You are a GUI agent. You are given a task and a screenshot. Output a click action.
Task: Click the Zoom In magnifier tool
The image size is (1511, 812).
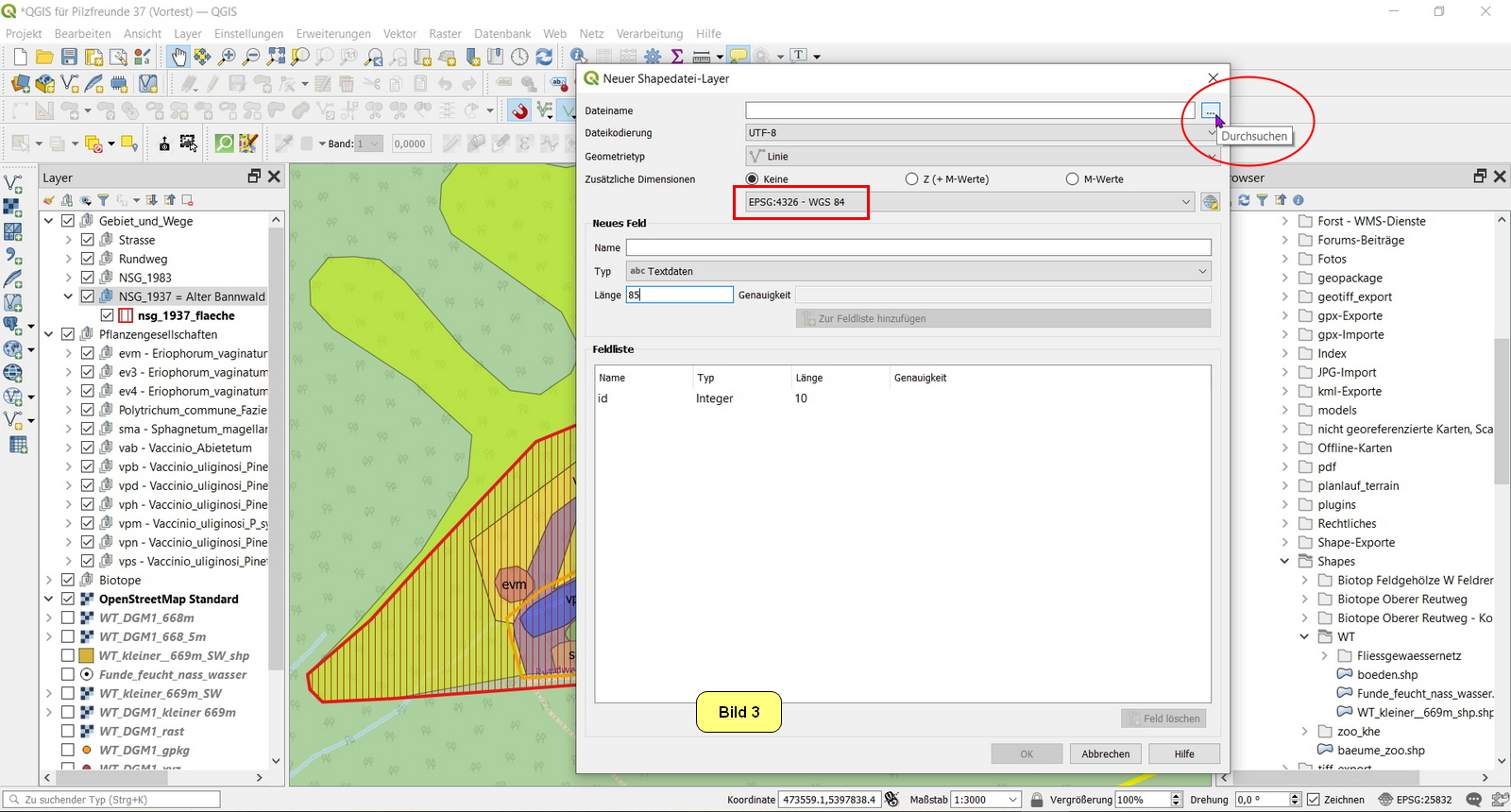tap(227, 57)
